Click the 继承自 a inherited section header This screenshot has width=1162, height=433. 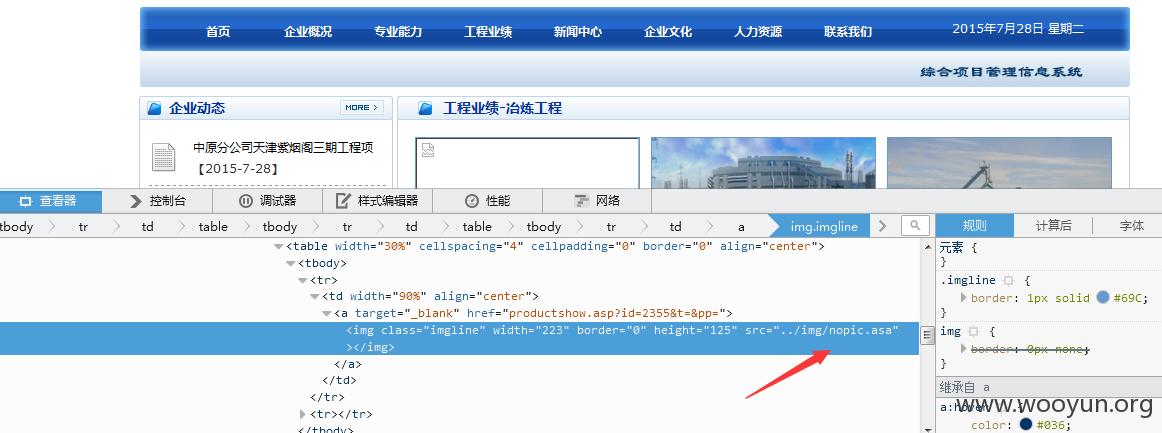click(x=1049, y=387)
